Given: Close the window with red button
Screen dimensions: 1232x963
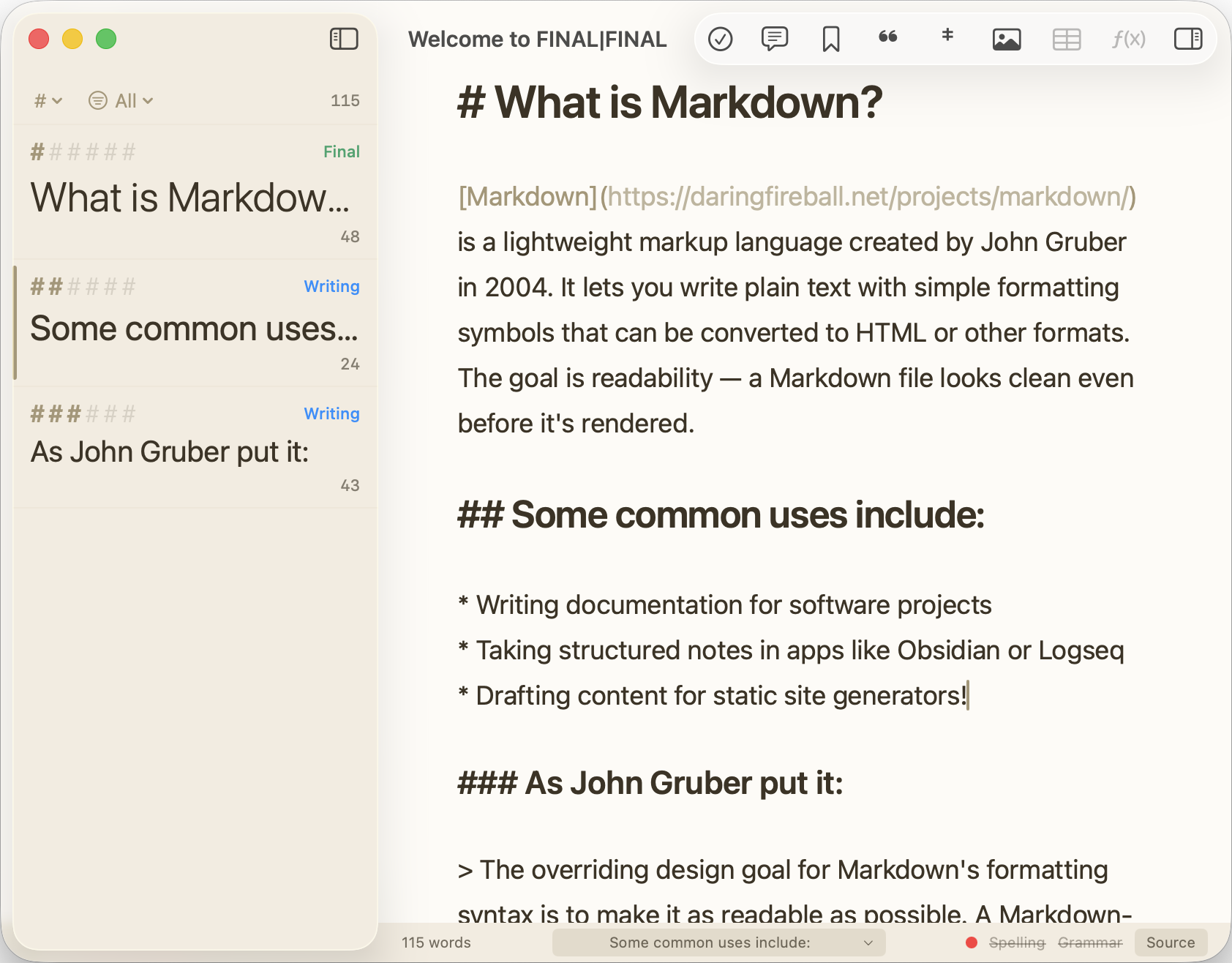Looking at the screenshot, I should pyautogui.click(x=39, y=39).
